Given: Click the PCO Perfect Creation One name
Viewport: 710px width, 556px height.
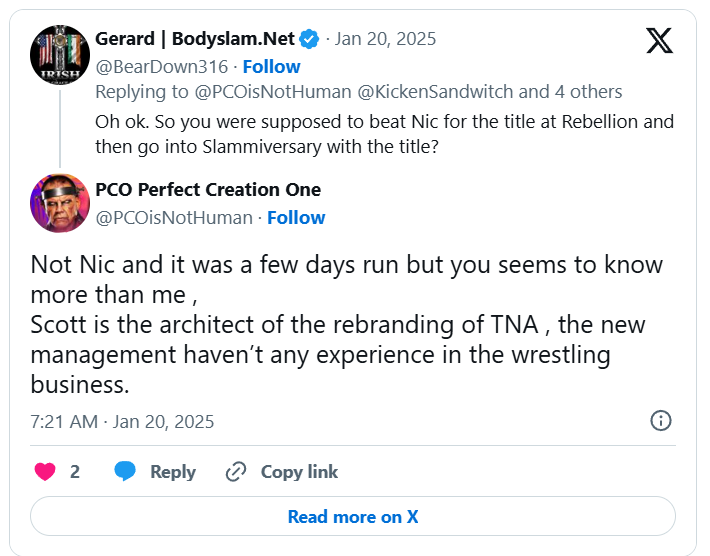Looking at the screenshot, I should (x=208, y=190).
